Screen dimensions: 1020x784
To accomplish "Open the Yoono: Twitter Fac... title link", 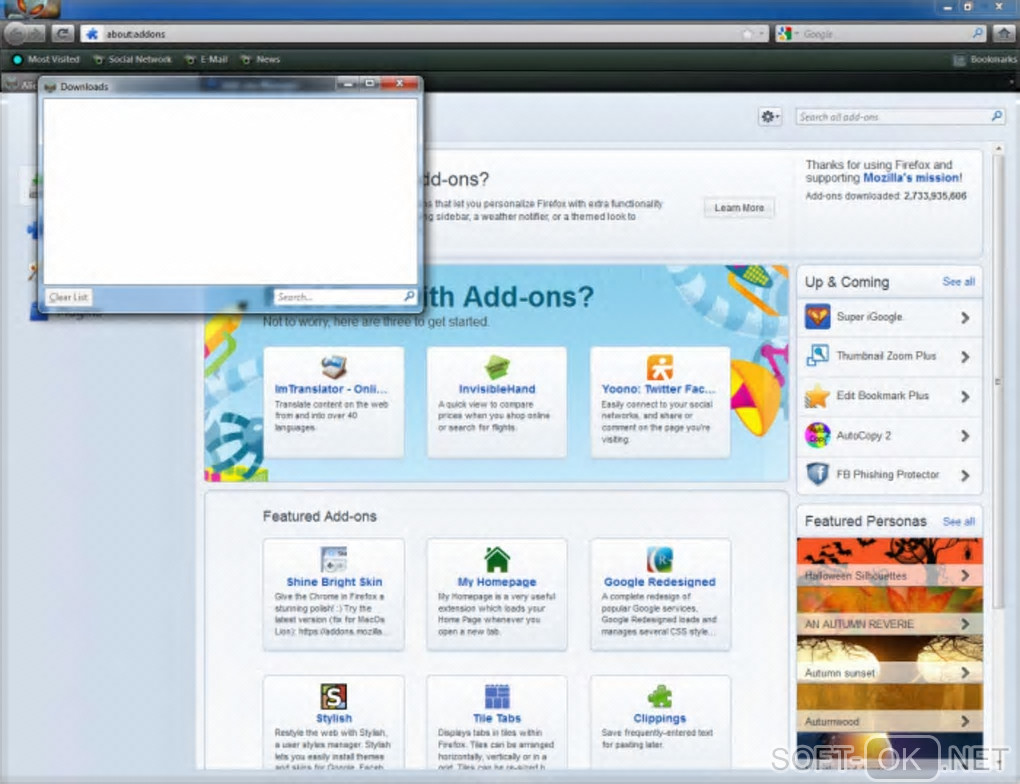I will (658, 389).
